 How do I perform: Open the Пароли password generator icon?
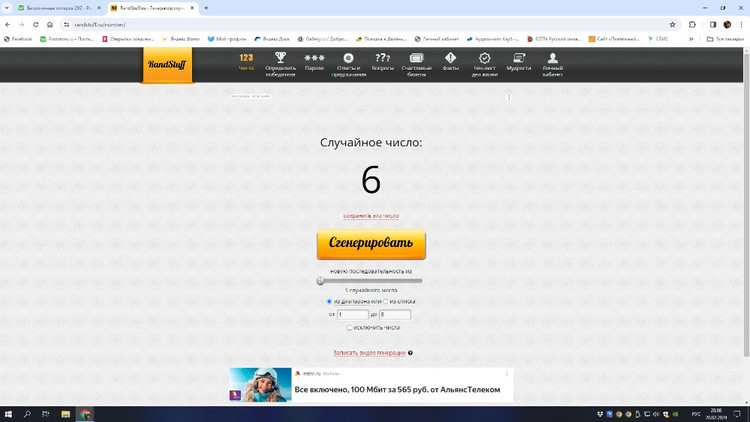tap(314, 61)
